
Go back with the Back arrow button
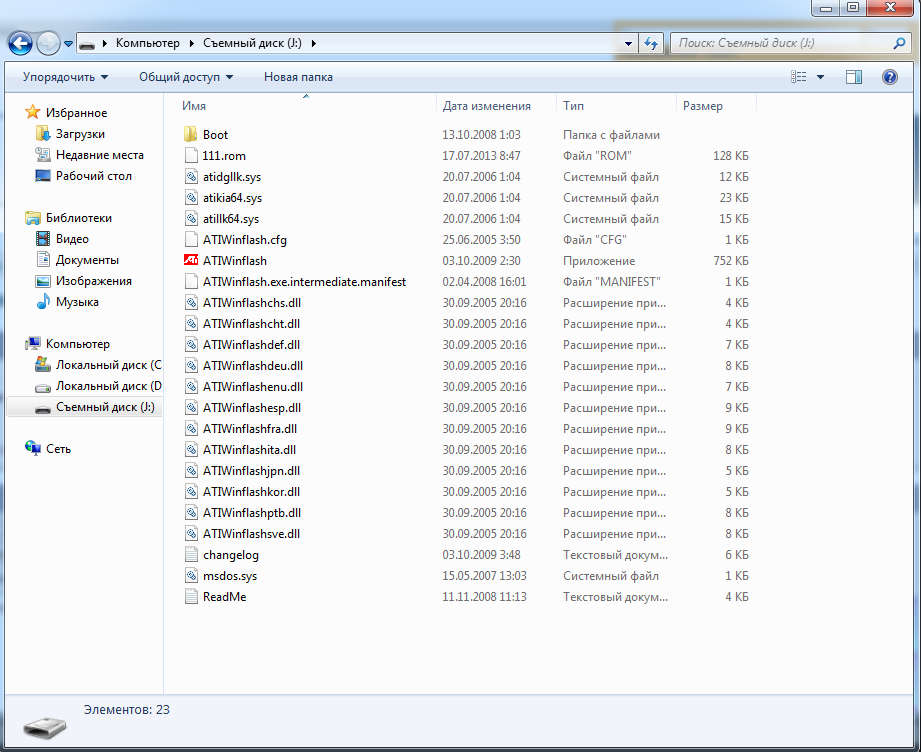[x=20, y=43]
